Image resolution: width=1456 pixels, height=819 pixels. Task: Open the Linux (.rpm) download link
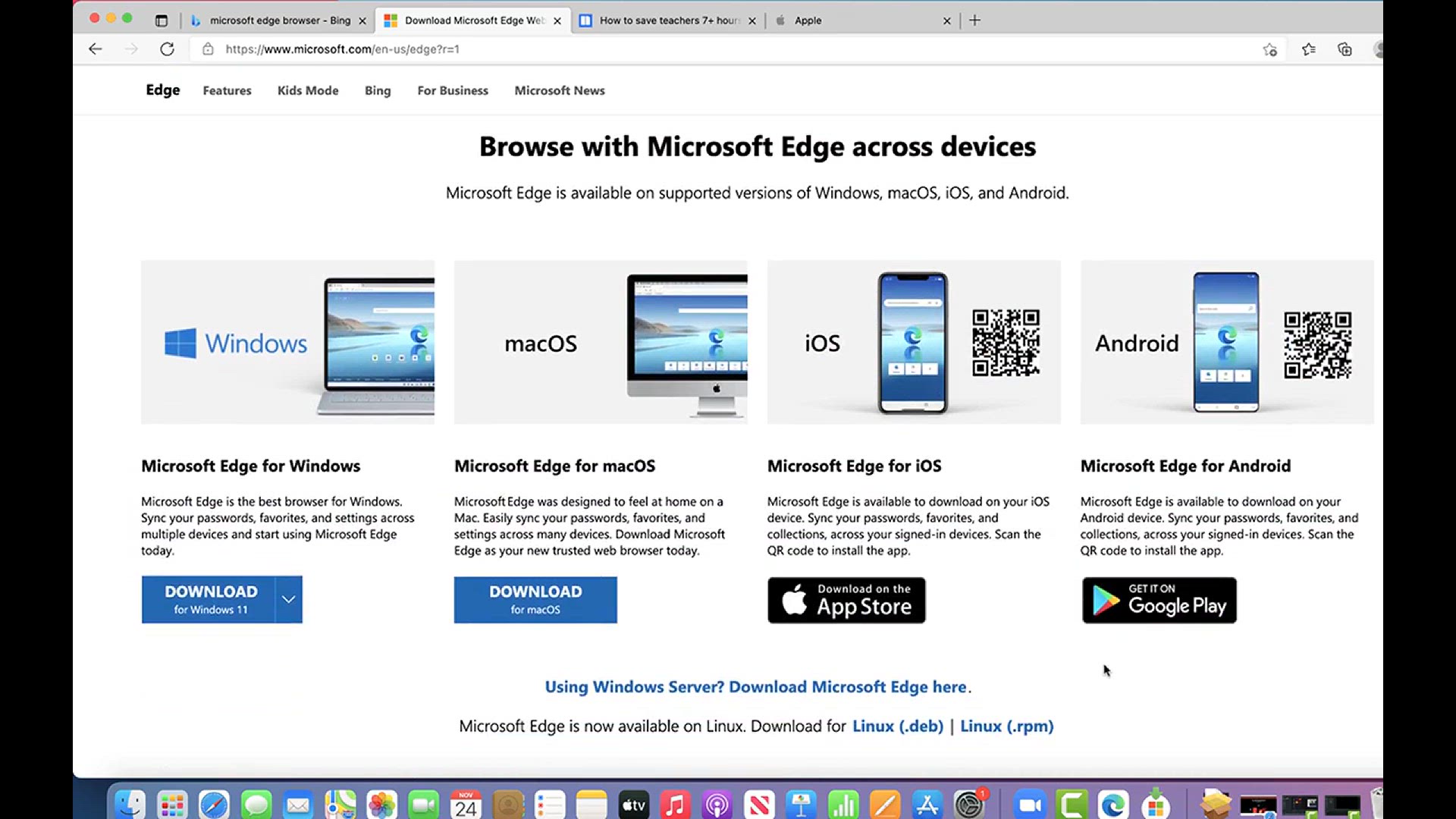tap(1007, 726)
